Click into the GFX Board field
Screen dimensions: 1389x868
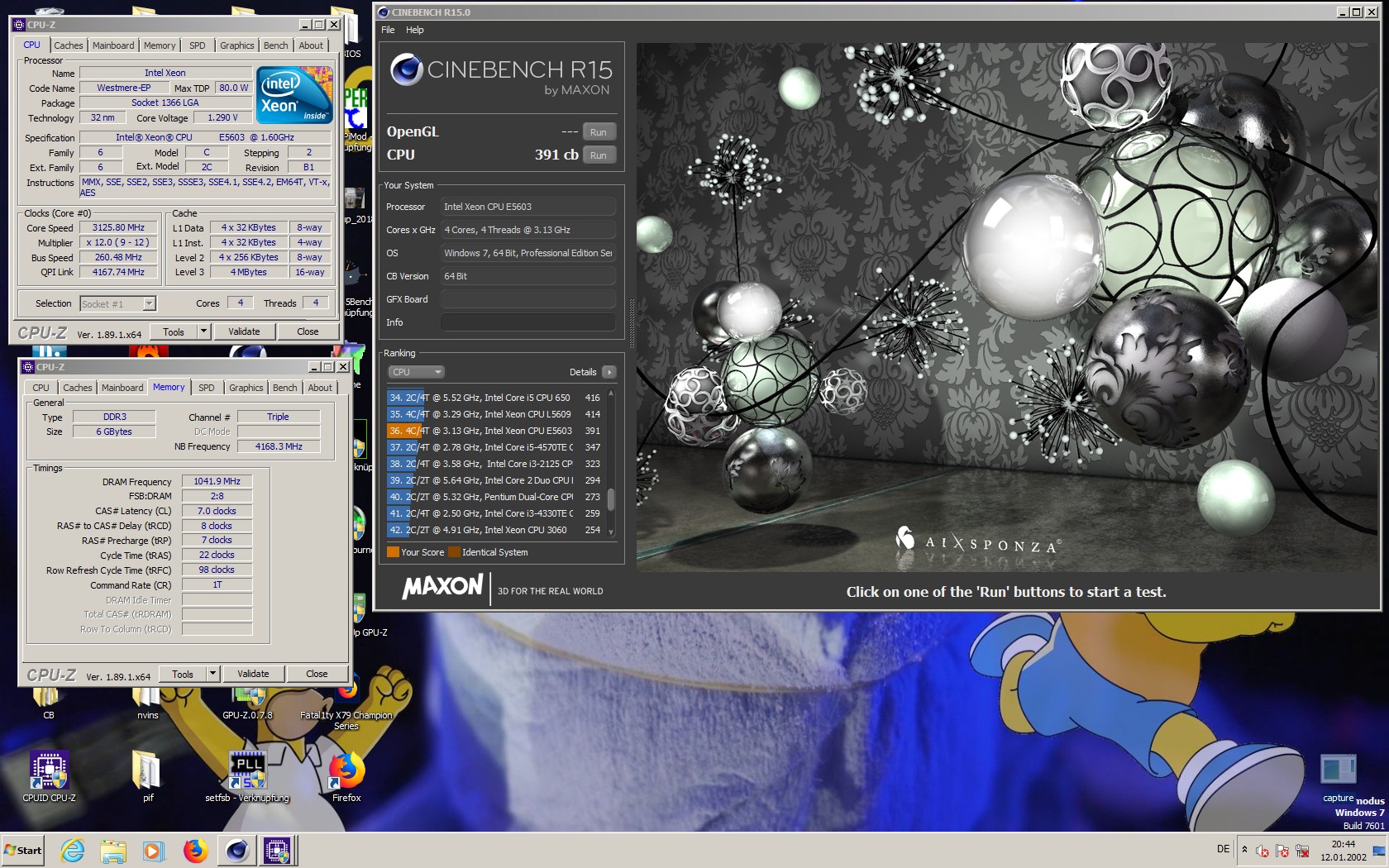click(528, 299)
